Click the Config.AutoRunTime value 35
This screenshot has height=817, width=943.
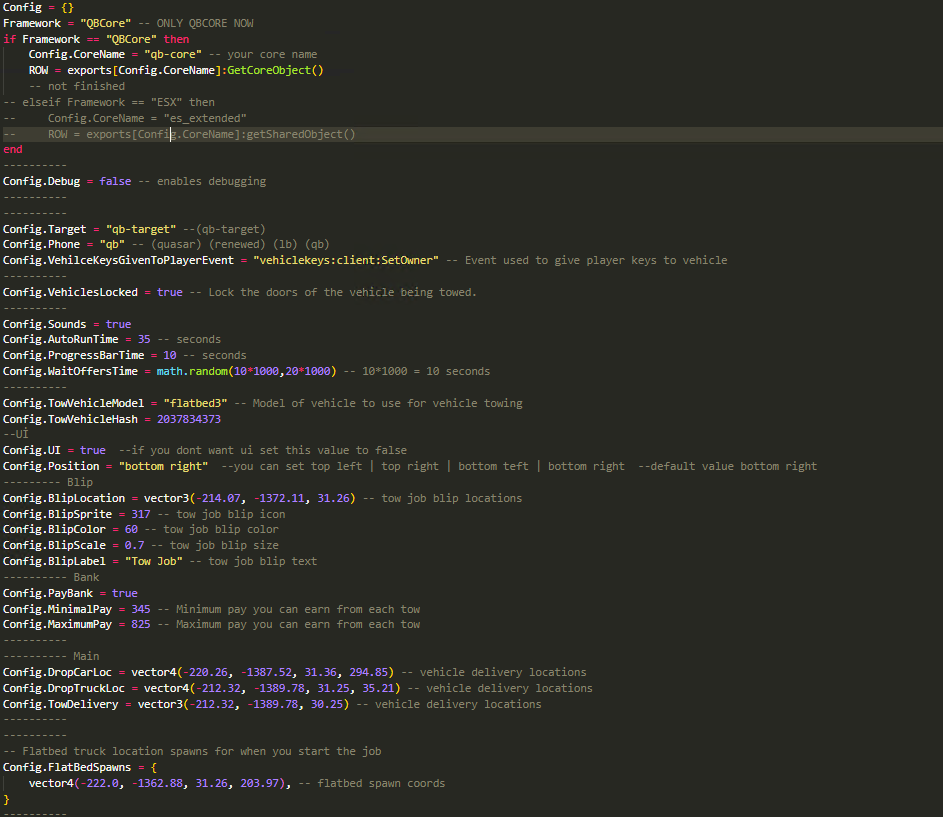tap(144, 340)
